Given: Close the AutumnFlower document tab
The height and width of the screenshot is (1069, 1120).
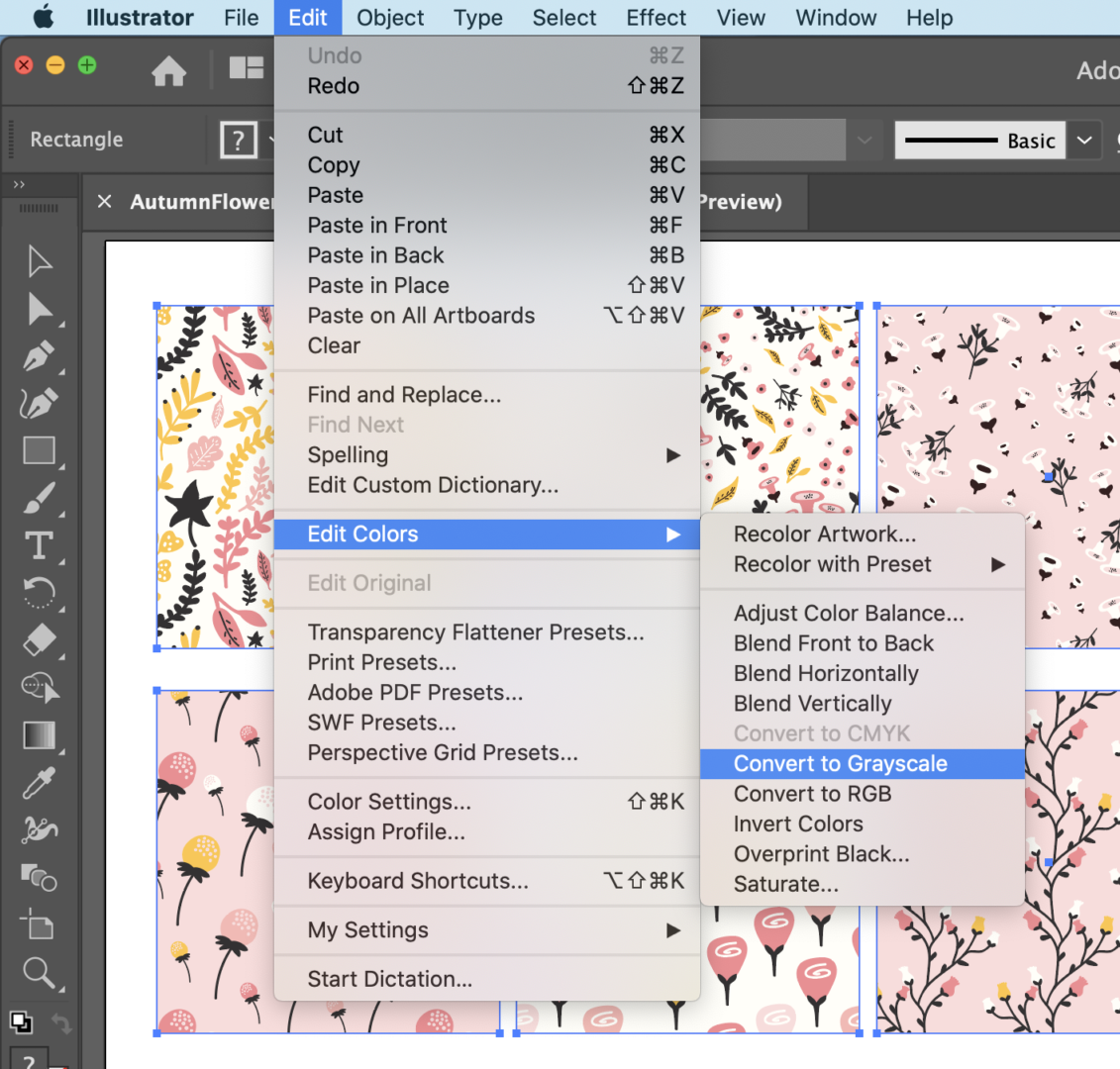Looking at the screenshot, I should click(x=104, y=202).
